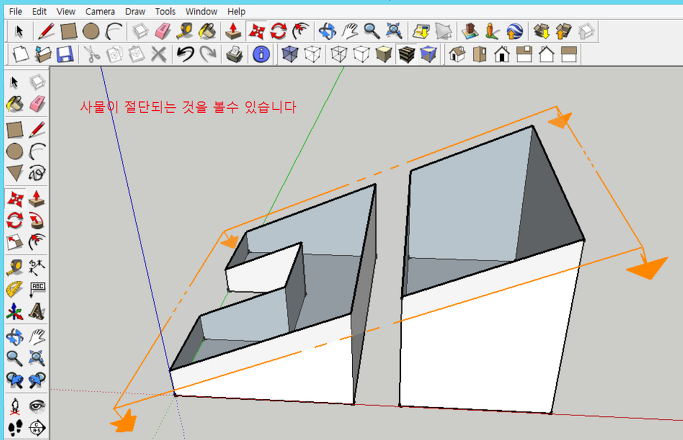Click the Cut scissors icon

click(x=91, y=54)
